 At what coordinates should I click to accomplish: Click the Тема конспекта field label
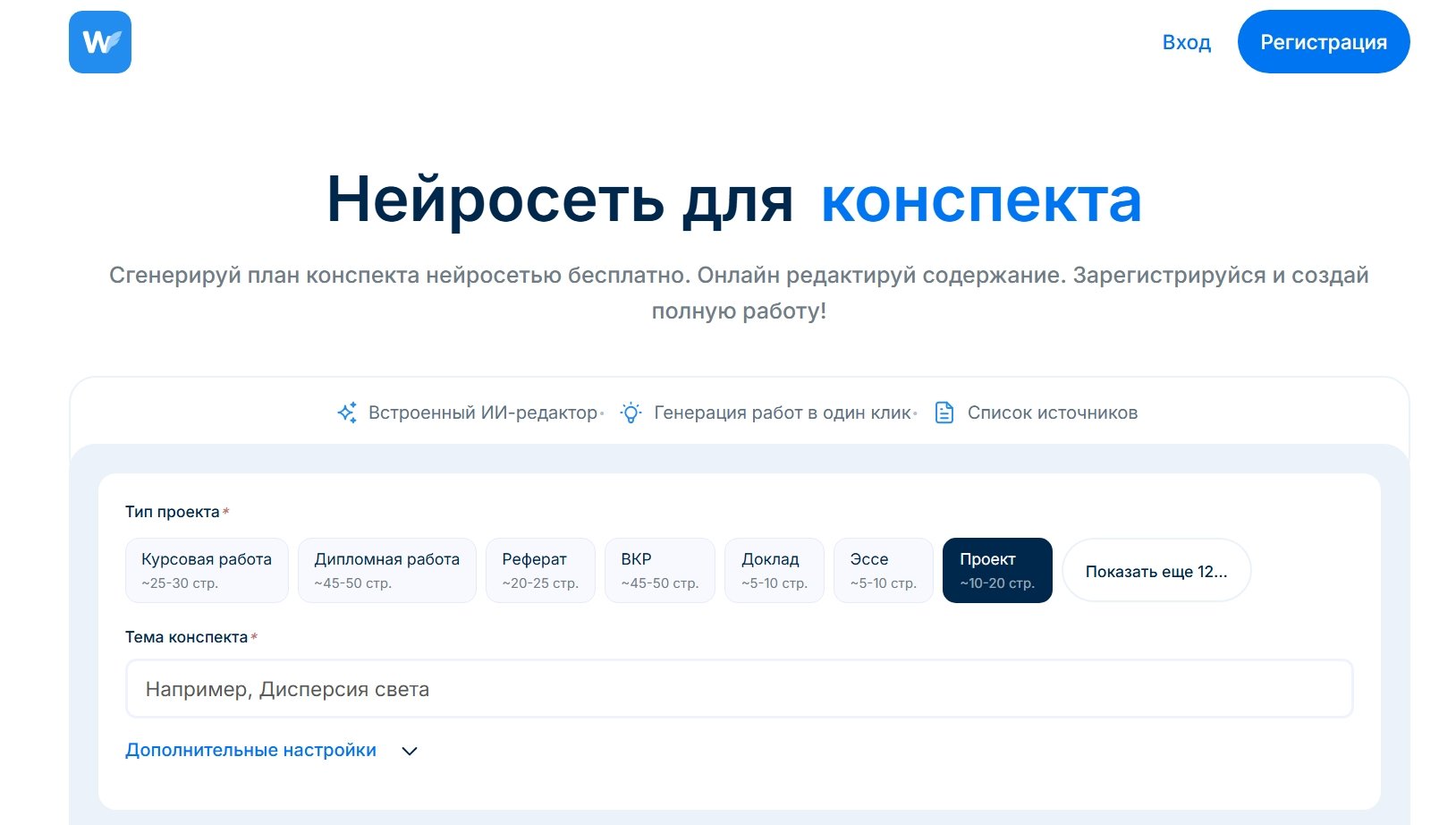[186, 637]
